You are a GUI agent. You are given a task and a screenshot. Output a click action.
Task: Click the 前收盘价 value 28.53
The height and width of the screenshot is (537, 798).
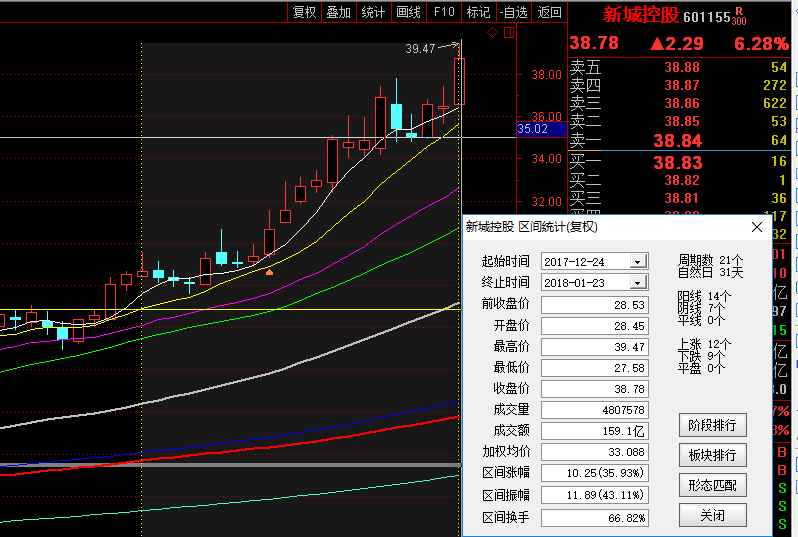(x=595, y=305)
